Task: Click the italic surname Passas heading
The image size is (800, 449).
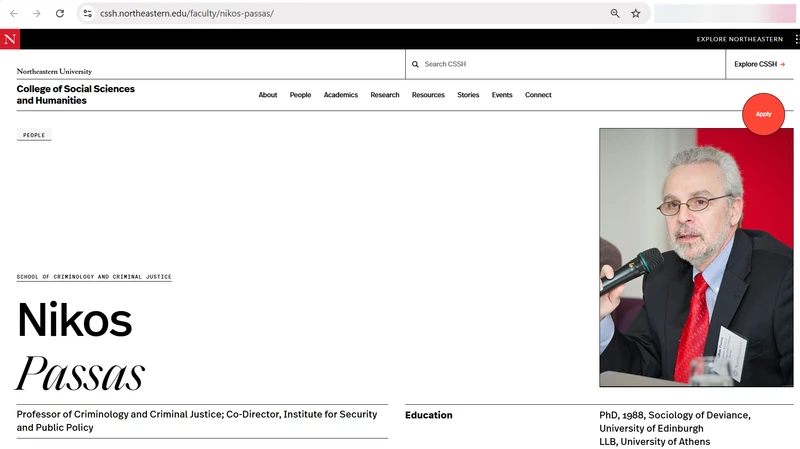Action: tap(80, 373)
